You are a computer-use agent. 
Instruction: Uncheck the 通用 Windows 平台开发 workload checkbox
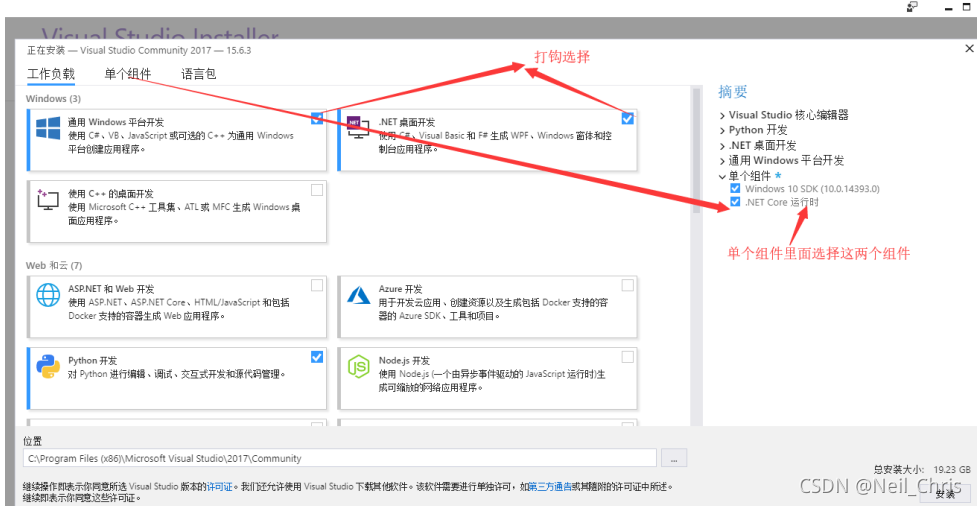click(317, 118)
